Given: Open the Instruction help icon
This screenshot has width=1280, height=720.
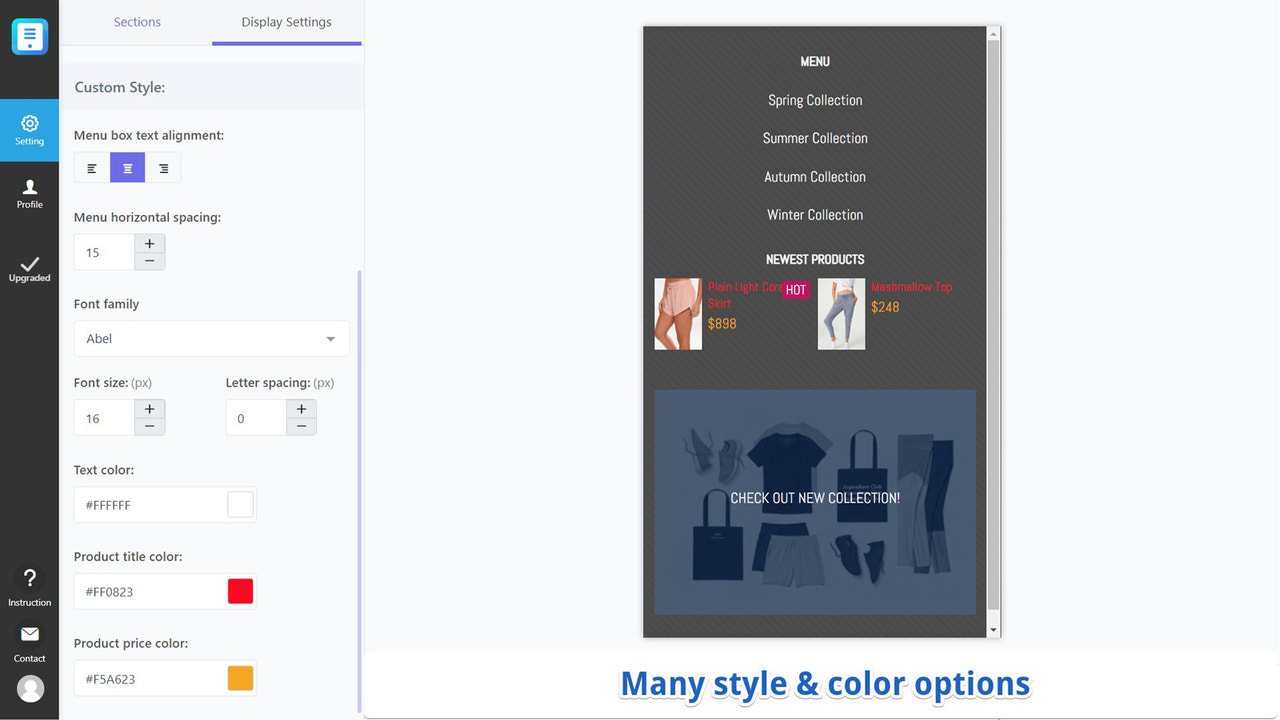Looking at the screenshot, I should (29, 580).
